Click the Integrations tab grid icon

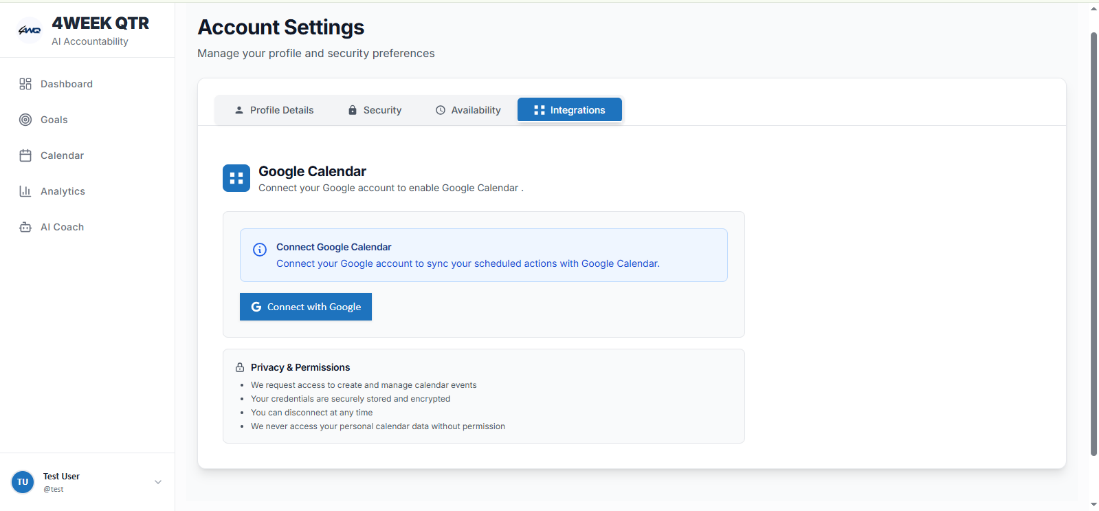(x=539, y=110)
